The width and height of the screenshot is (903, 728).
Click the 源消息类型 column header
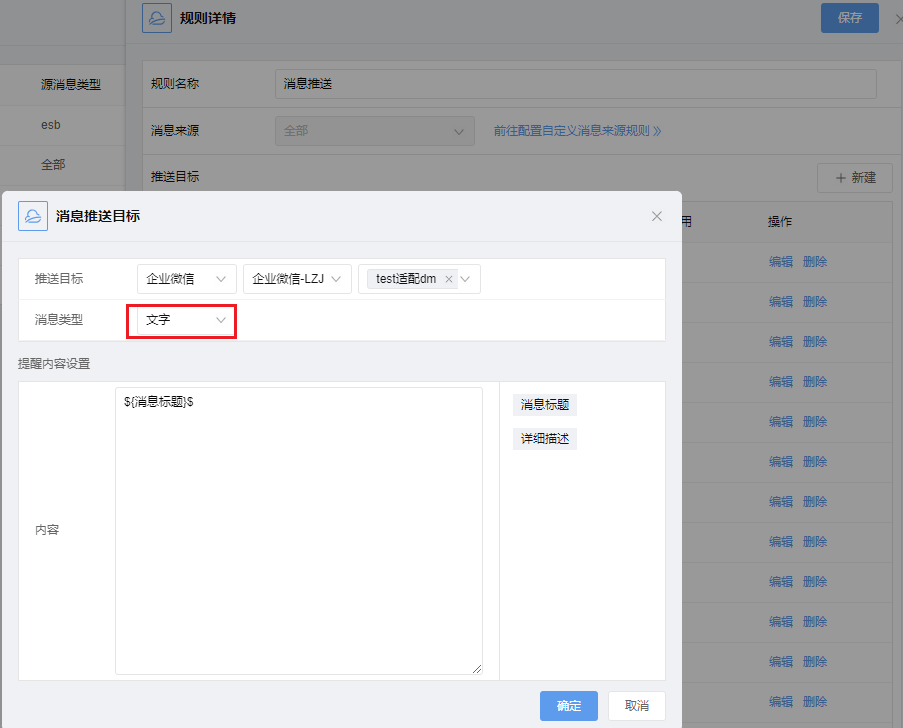point(71,85)
